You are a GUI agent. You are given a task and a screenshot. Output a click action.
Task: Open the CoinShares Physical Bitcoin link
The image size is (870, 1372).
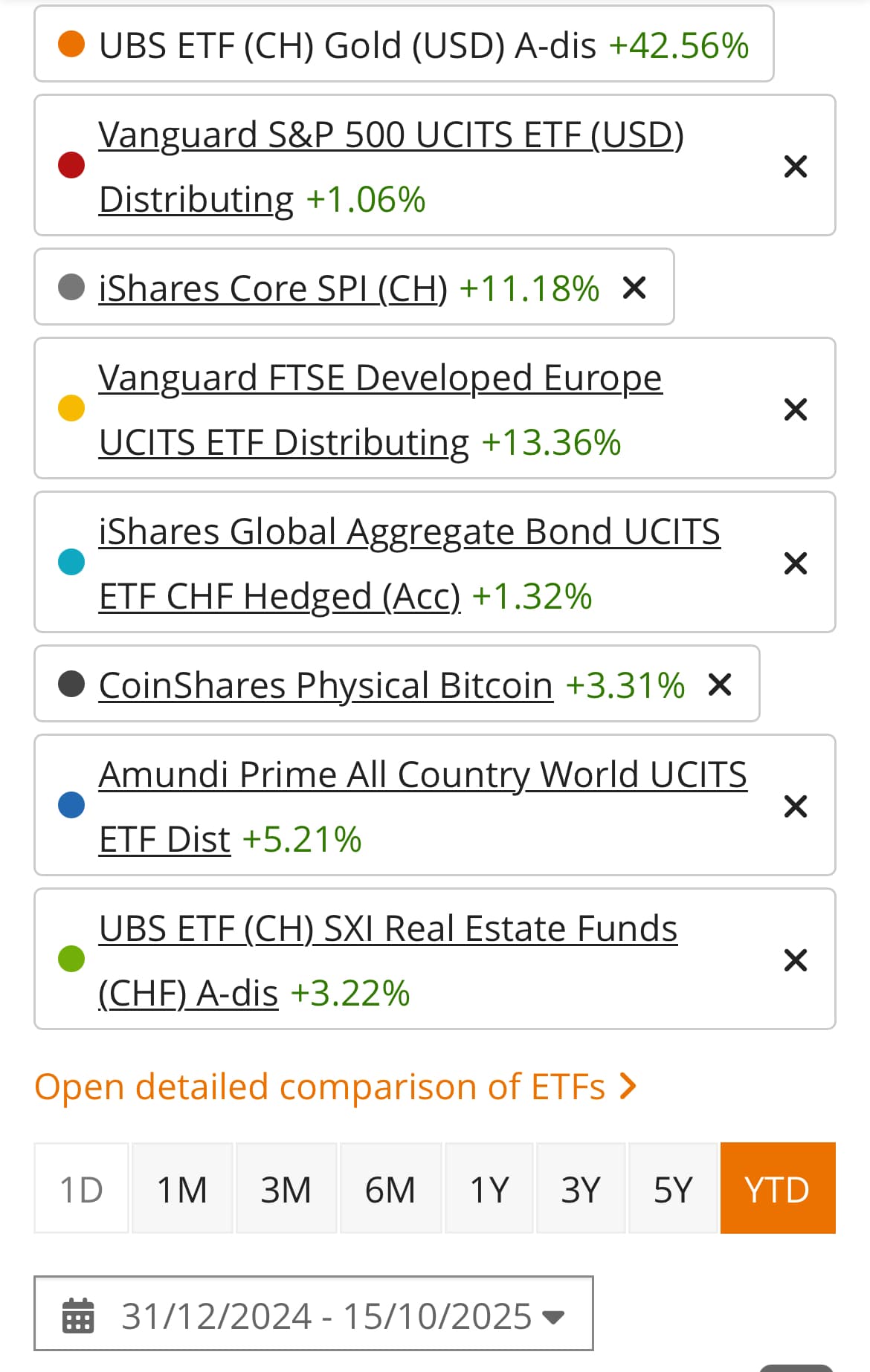point(326,685)
